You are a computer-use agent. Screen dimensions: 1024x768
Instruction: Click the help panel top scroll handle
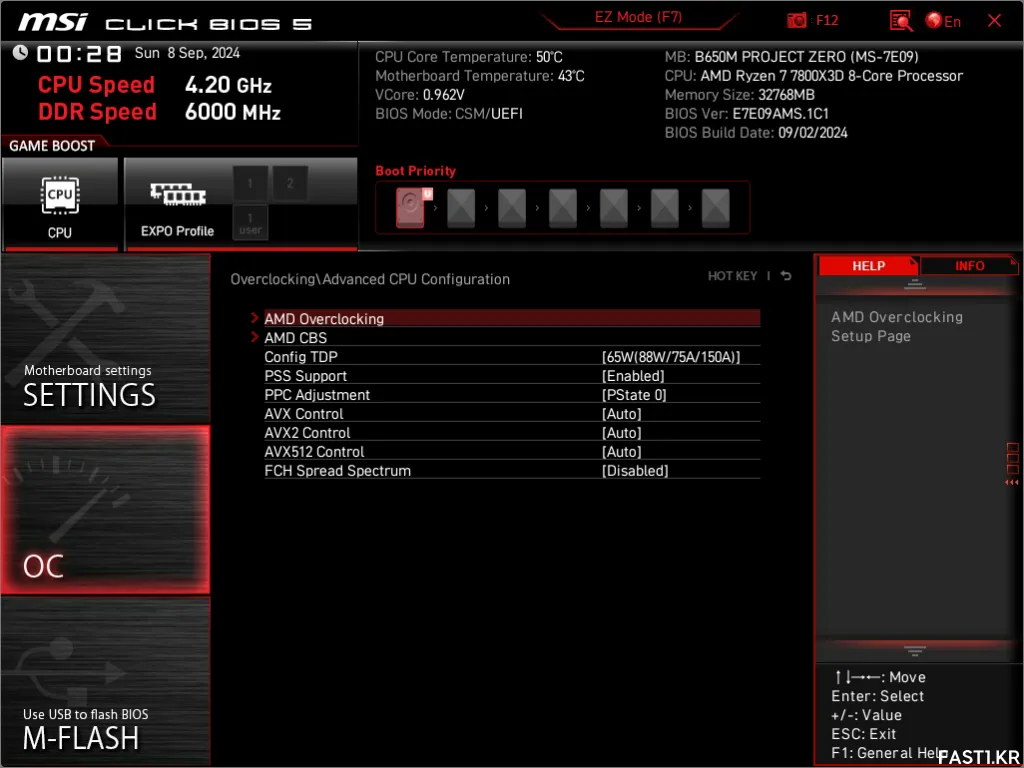tap(914, 284)
